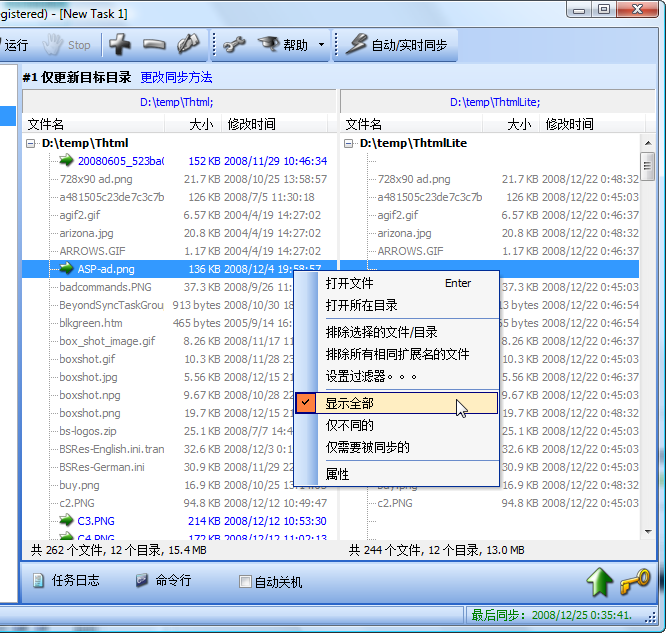Click the auto/realtime sync lightning icon

point(356,44)
